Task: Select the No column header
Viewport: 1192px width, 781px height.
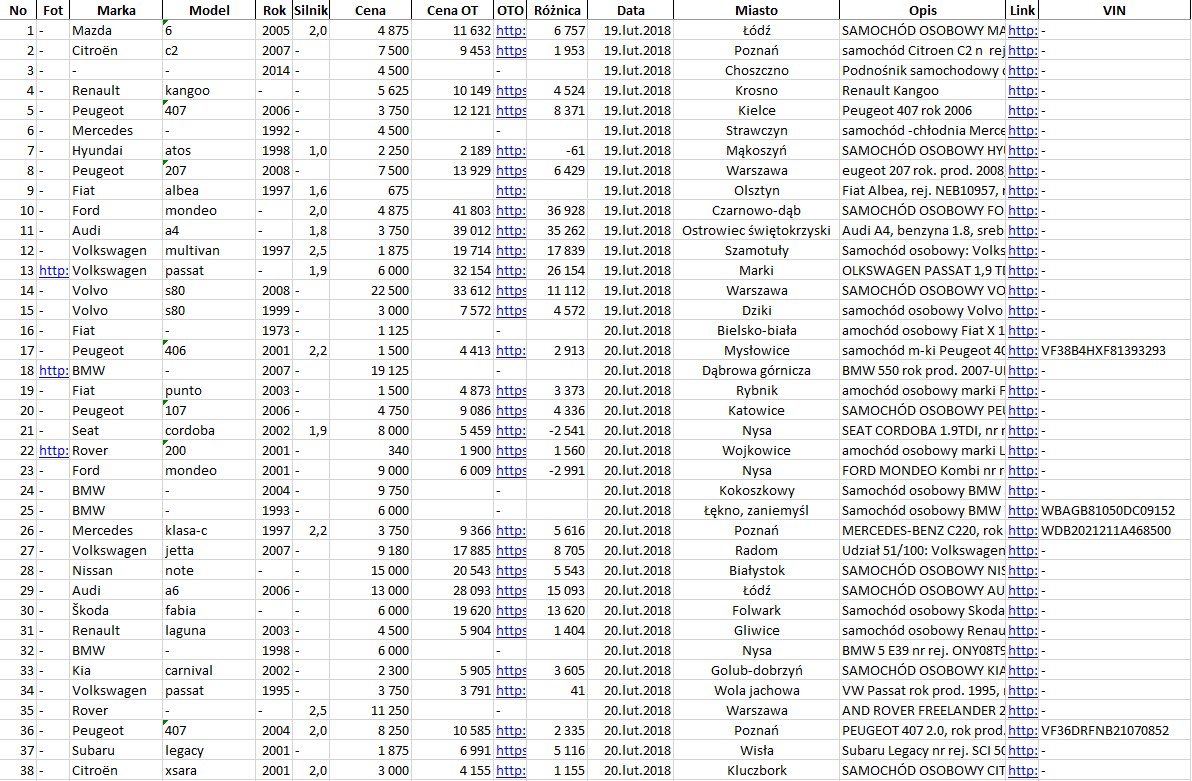Action: 18,10
